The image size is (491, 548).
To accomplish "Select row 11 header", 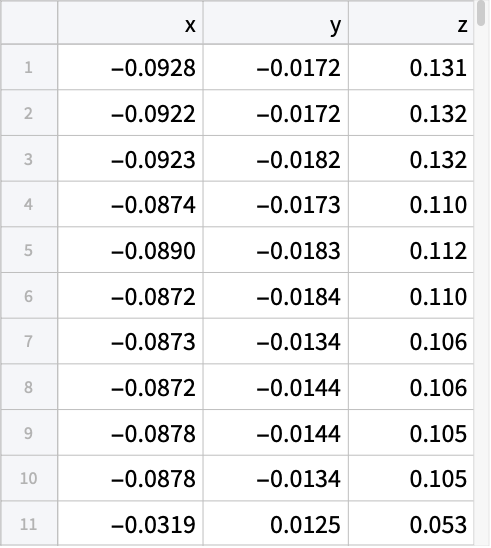I will click(29, 524).
